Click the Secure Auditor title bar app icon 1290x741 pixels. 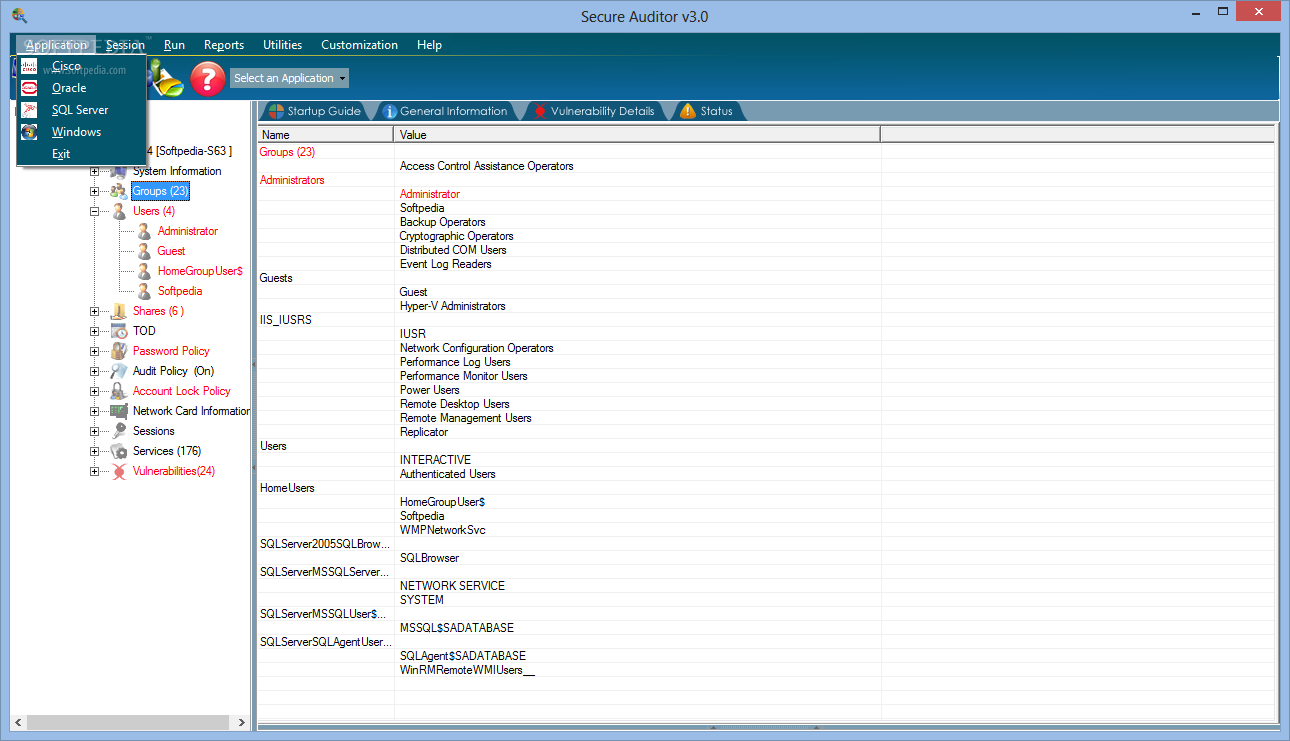(19, 16)
